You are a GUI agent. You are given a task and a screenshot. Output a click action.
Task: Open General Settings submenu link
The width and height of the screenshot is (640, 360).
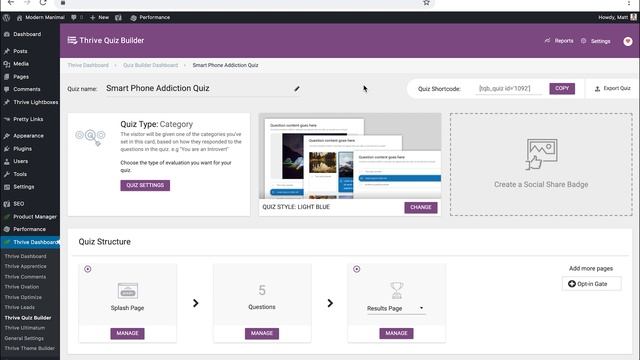pos(24,338)
